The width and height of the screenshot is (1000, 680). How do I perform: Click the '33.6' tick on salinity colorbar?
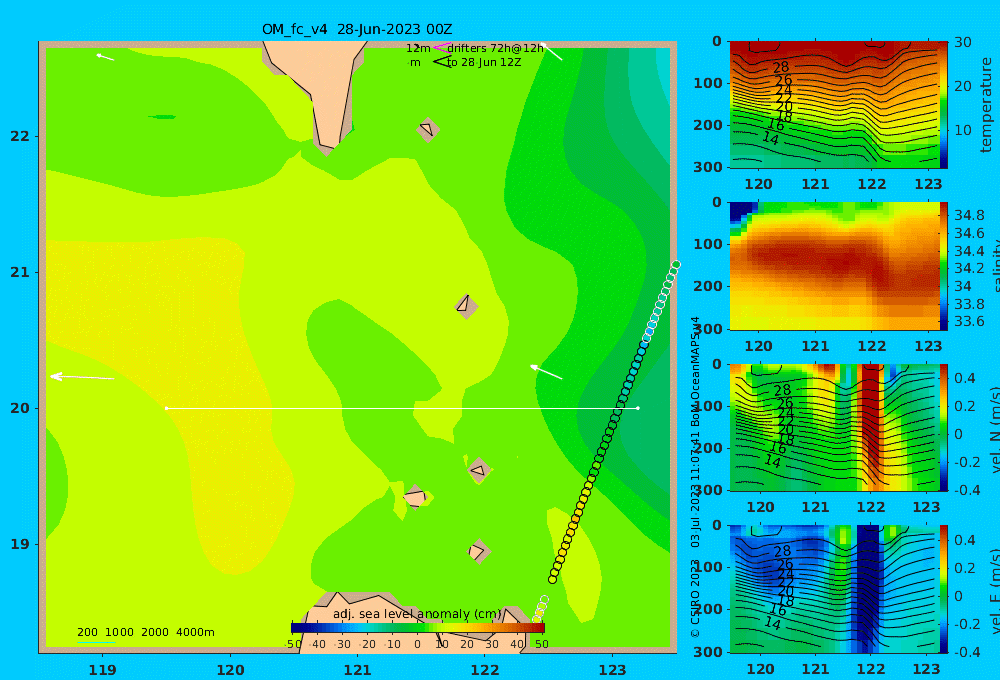pos(969,321)
